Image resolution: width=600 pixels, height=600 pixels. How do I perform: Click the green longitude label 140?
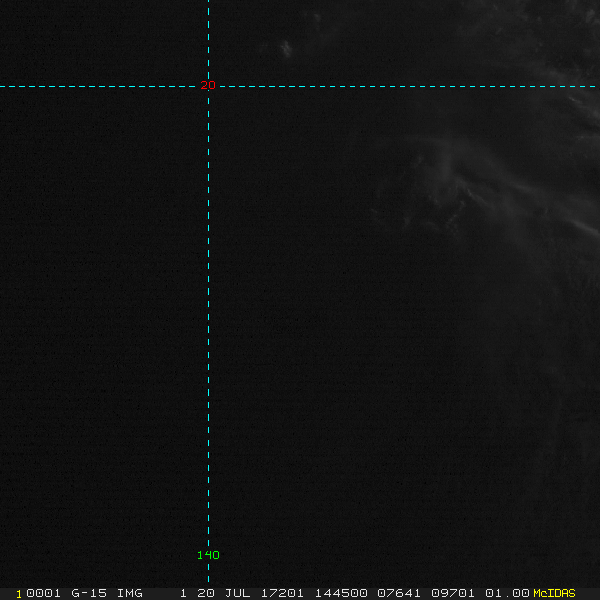click(208, 555)
